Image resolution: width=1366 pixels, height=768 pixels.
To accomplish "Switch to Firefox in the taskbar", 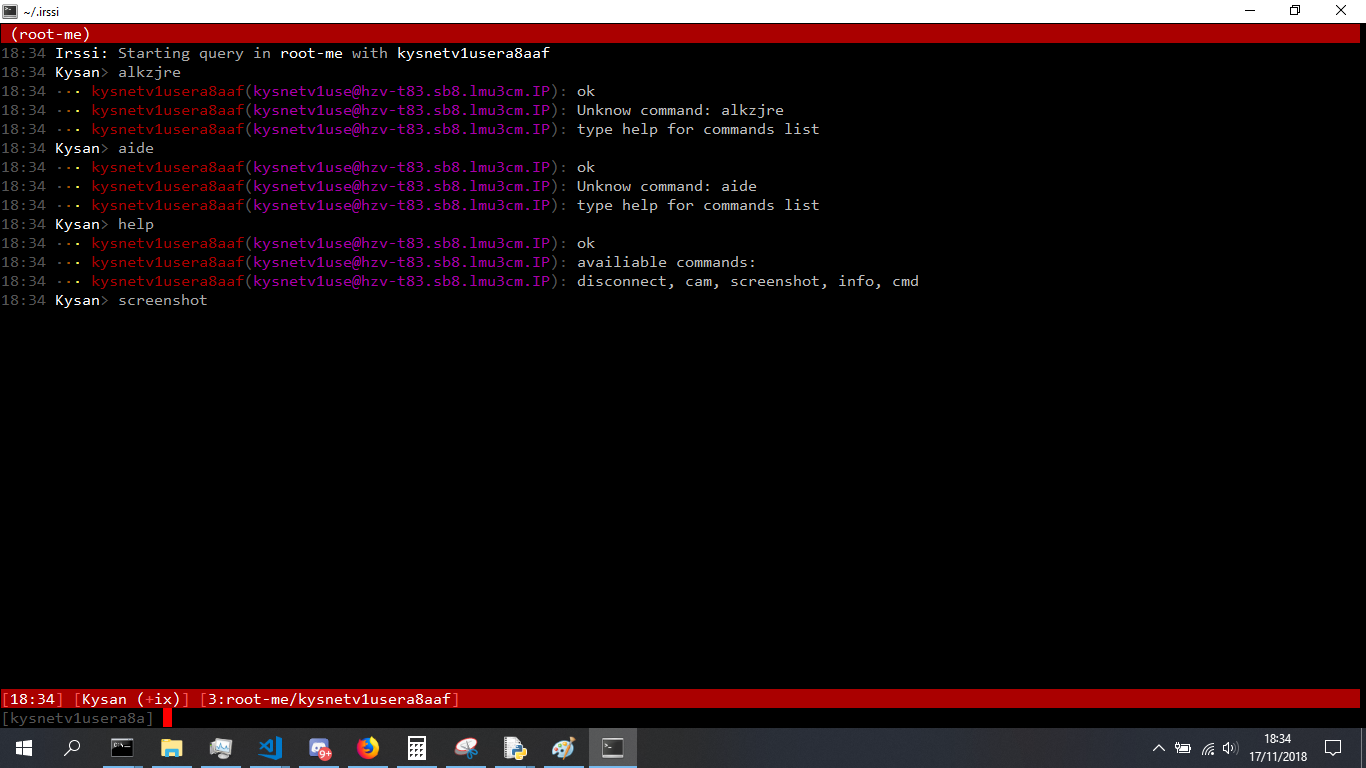I will click(368, 747).
